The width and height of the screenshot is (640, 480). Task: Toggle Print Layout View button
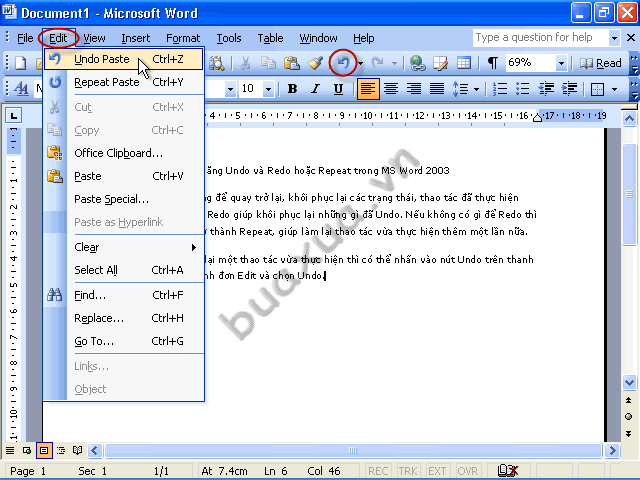44,451
